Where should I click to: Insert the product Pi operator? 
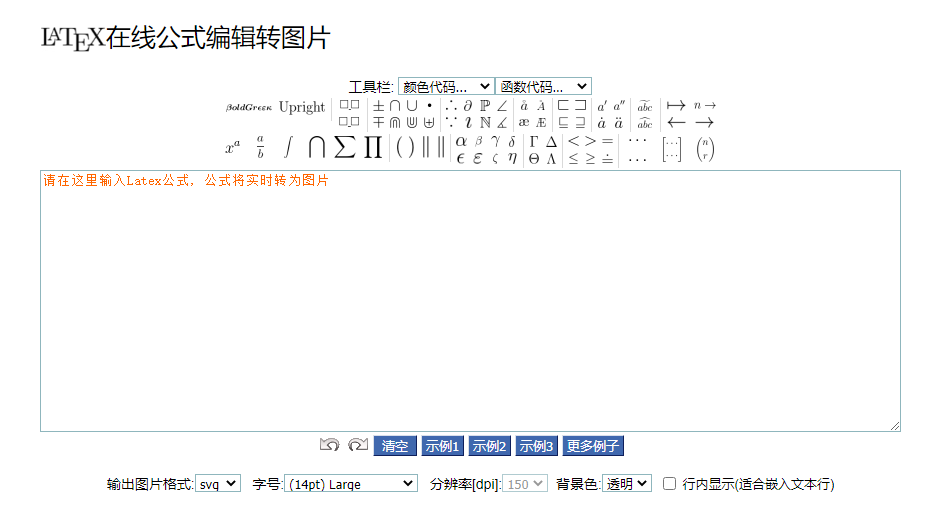click(x=373, y=147)
